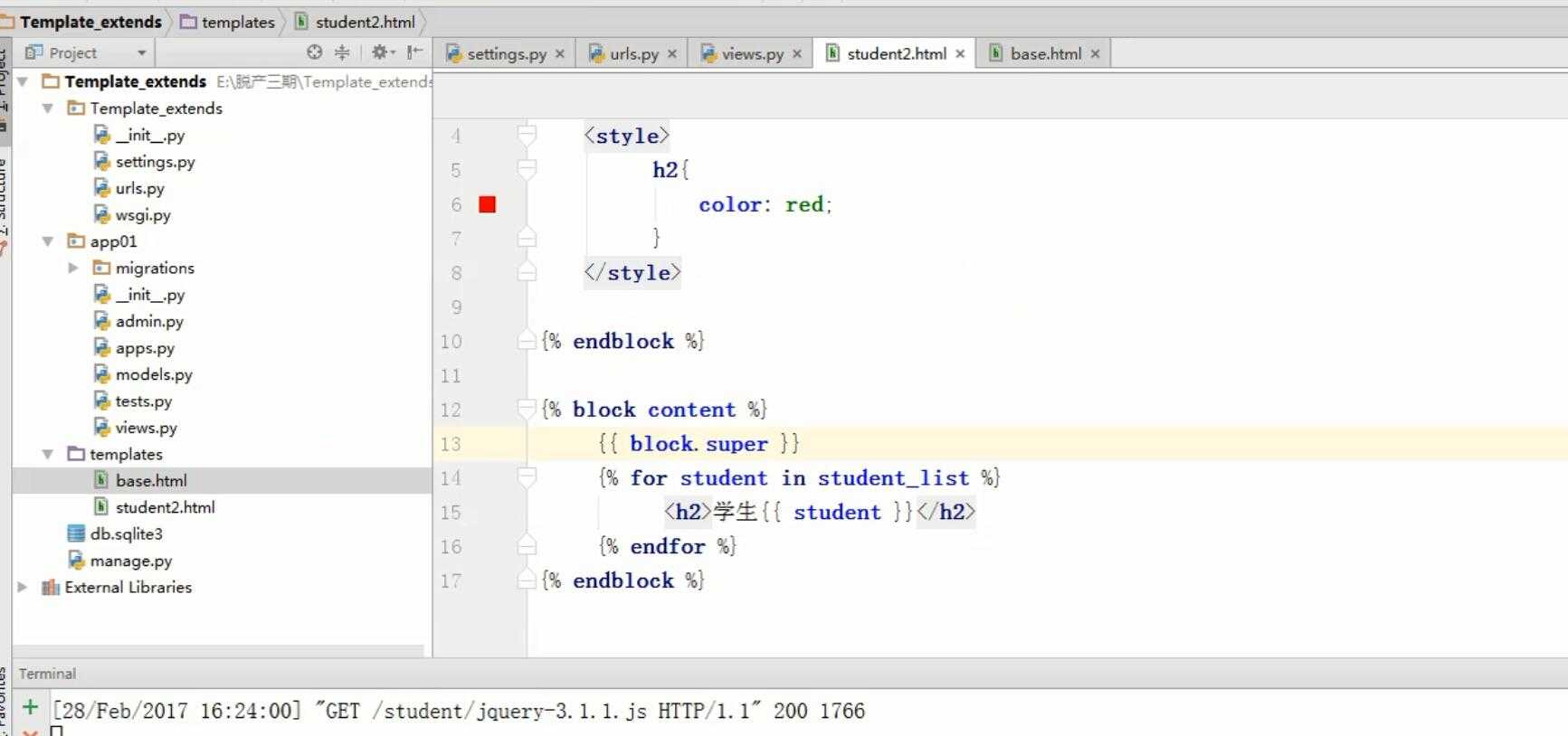1568x736 pixels.
Task: Close the urls.py tab
Action: (x=672, y=54)
